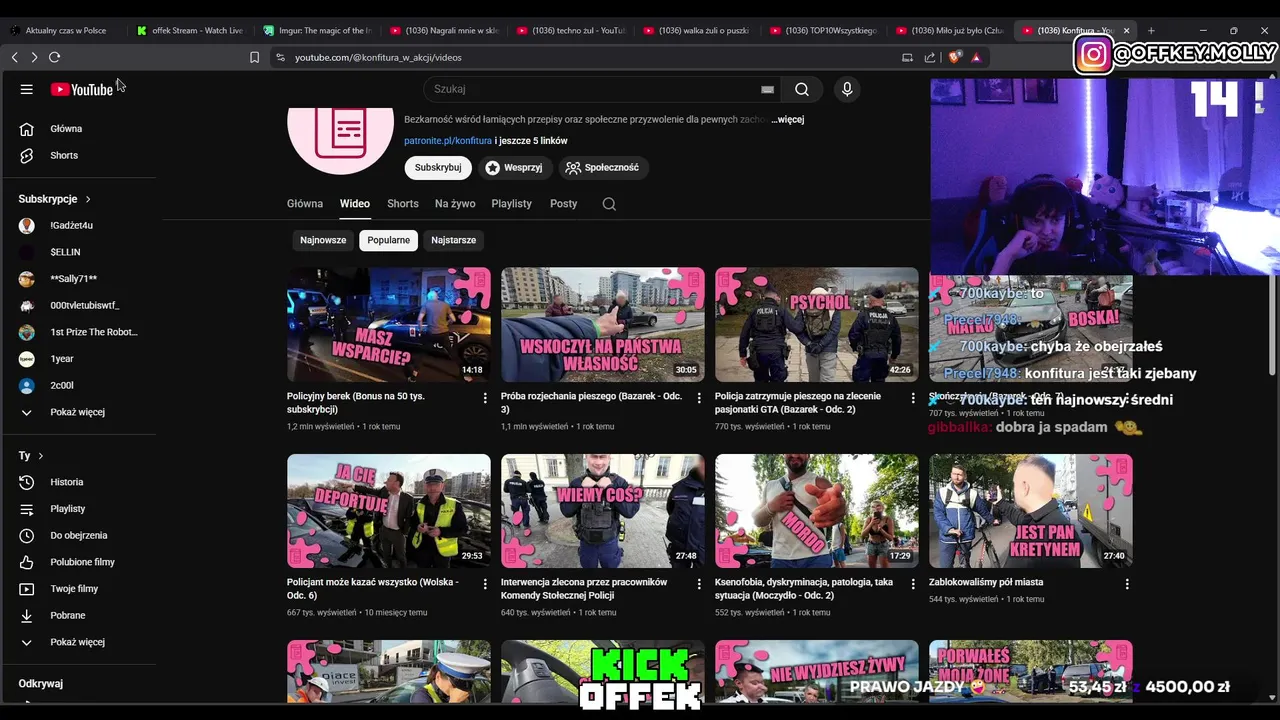Bookmark this page with bookmark icon
Screen dimensions: 1280x720
255,57
